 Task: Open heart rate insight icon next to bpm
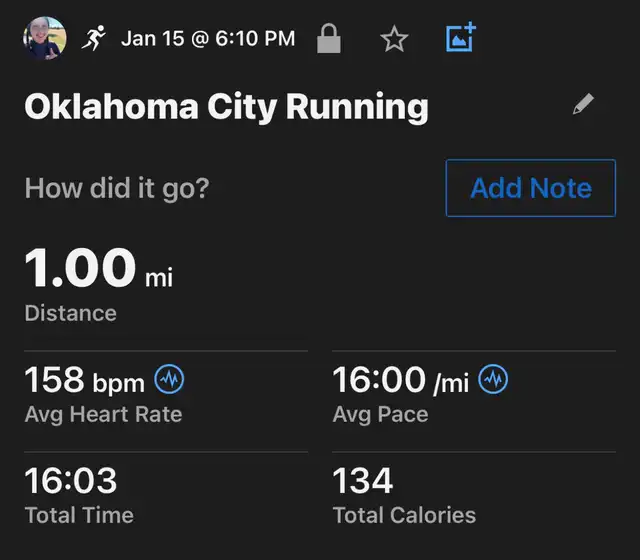pos(170,380)
